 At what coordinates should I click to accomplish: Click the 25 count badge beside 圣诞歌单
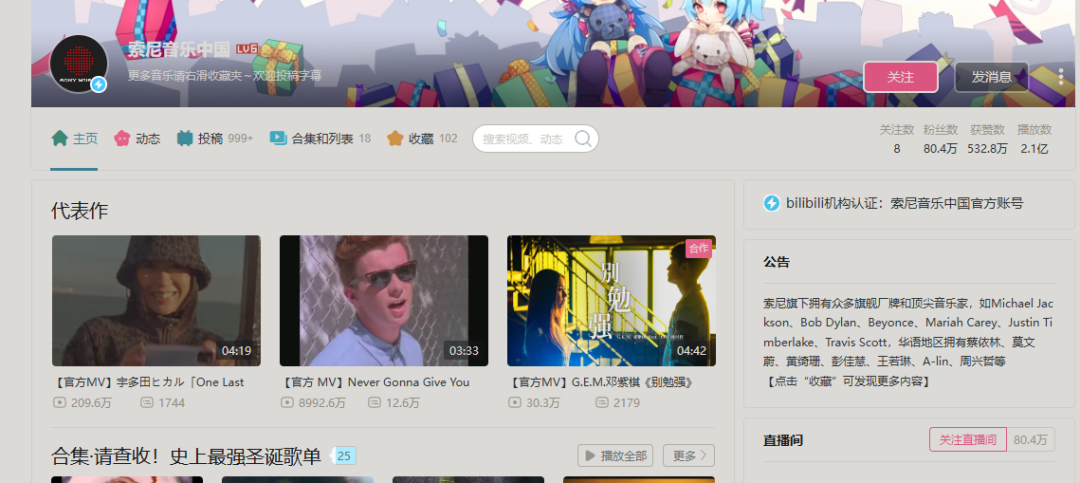click(x=343, y=455)
